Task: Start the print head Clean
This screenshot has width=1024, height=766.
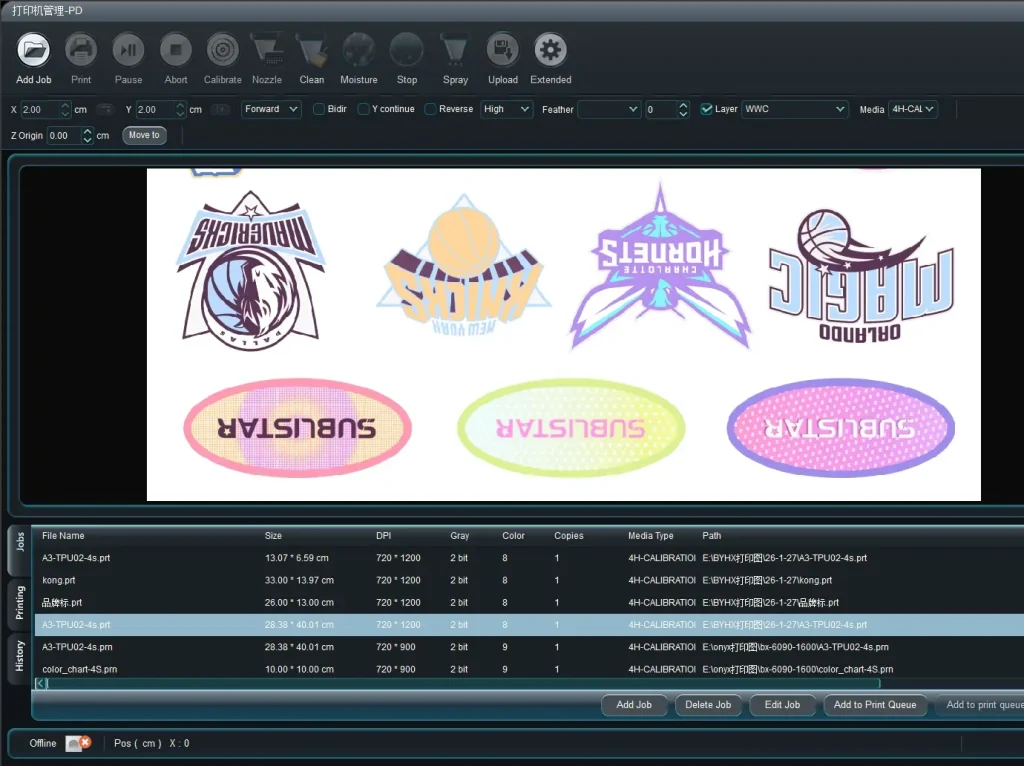Action: point(312,49)
